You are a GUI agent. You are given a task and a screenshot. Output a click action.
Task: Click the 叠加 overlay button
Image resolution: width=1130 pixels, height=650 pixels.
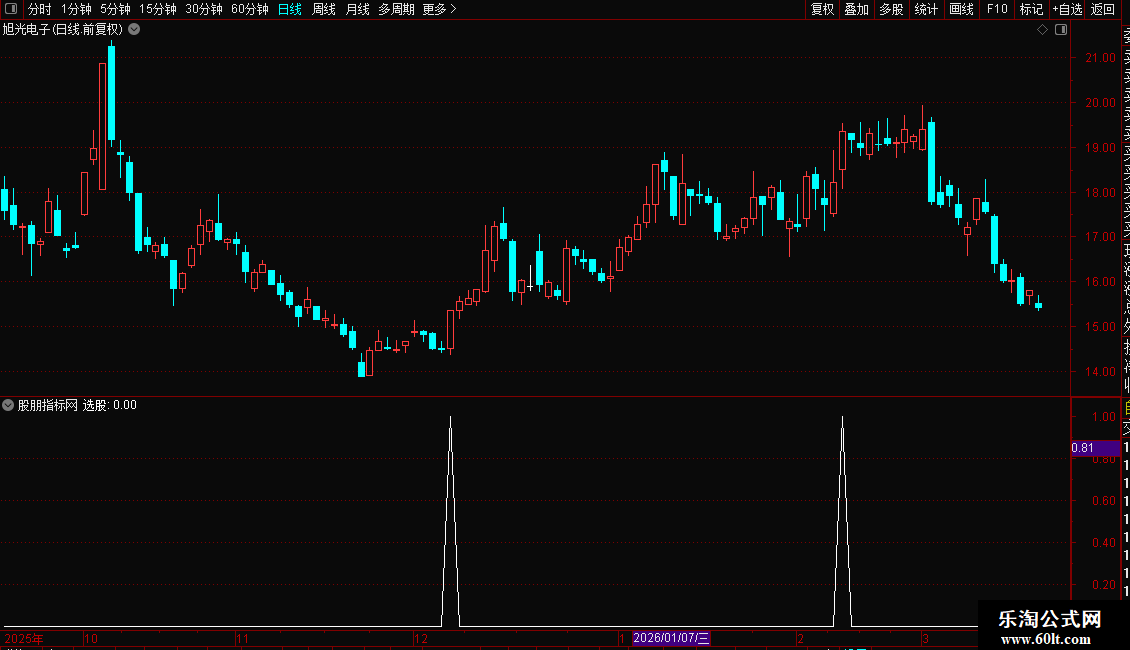(857, 9)
